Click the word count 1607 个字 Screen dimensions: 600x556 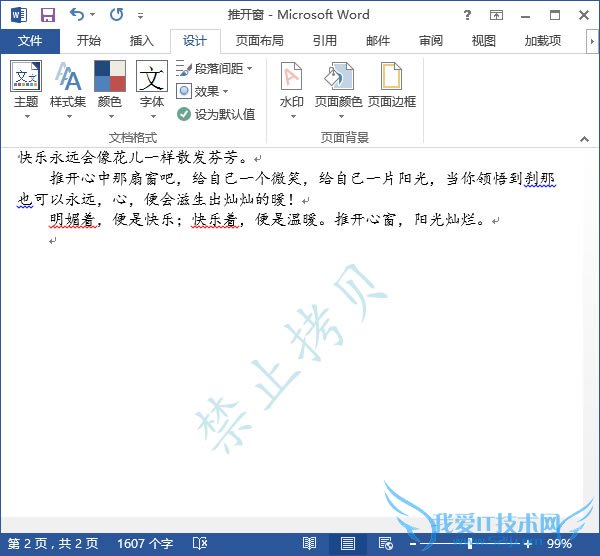(145, 543)
